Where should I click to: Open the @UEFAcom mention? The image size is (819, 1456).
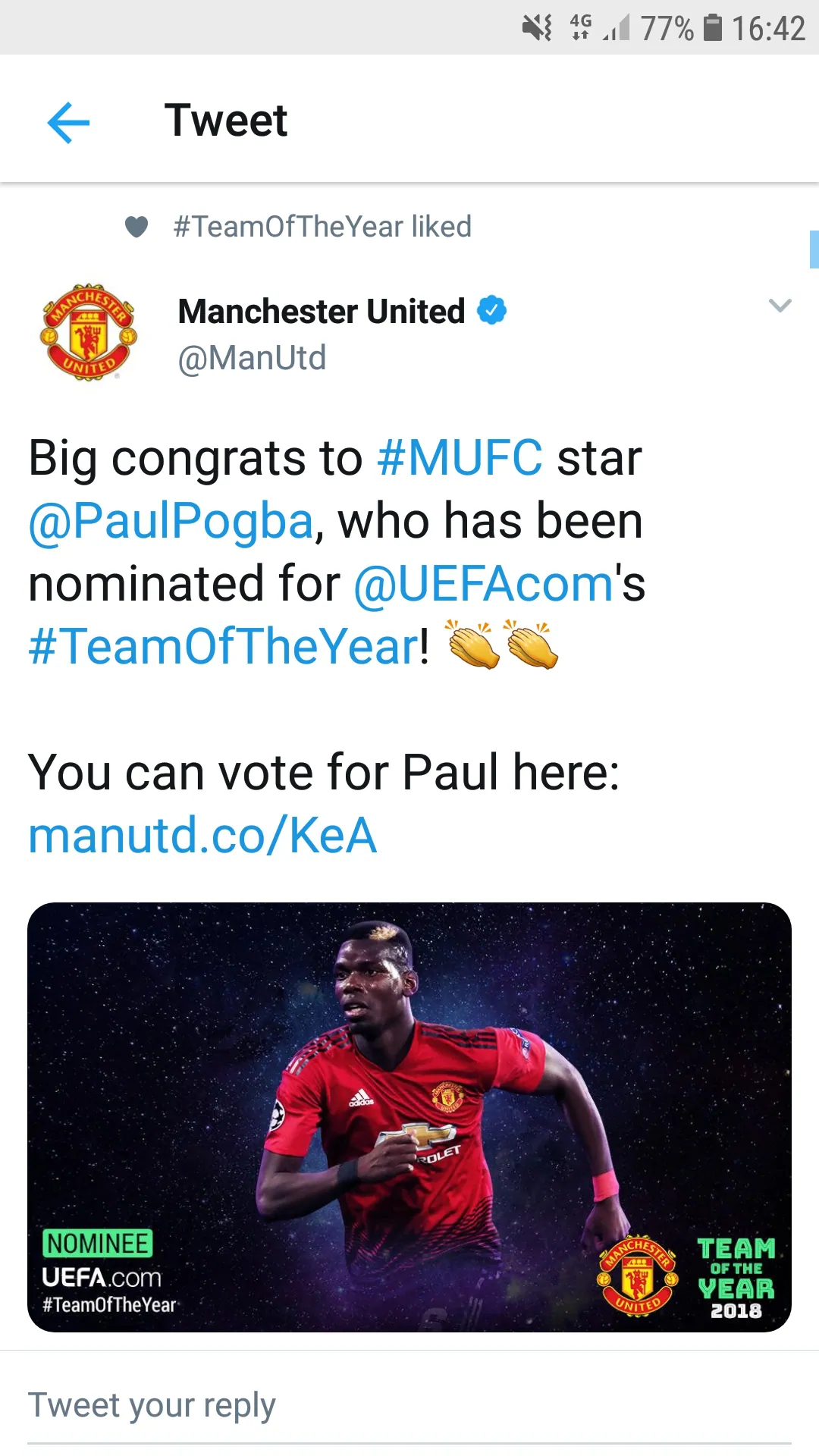483,584
